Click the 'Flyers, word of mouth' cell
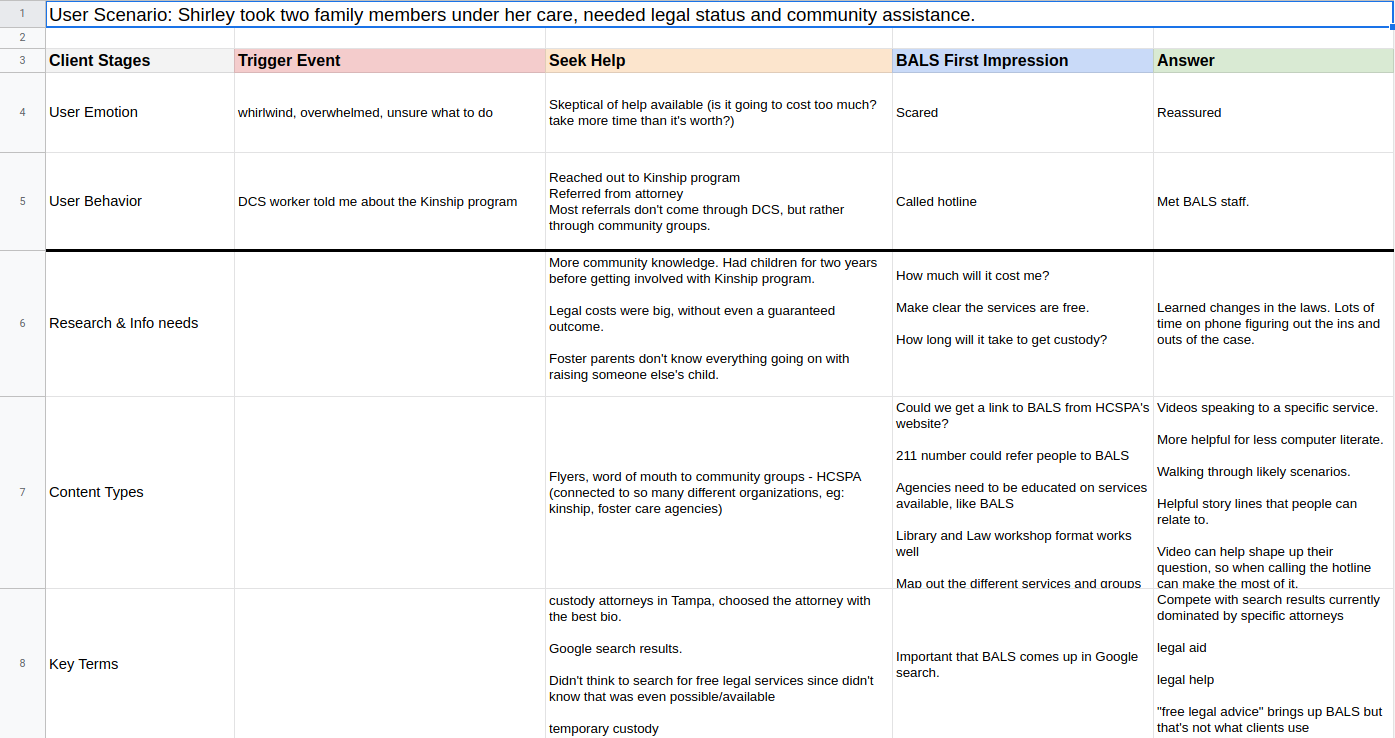1395x738 pixels. (719, 492)
